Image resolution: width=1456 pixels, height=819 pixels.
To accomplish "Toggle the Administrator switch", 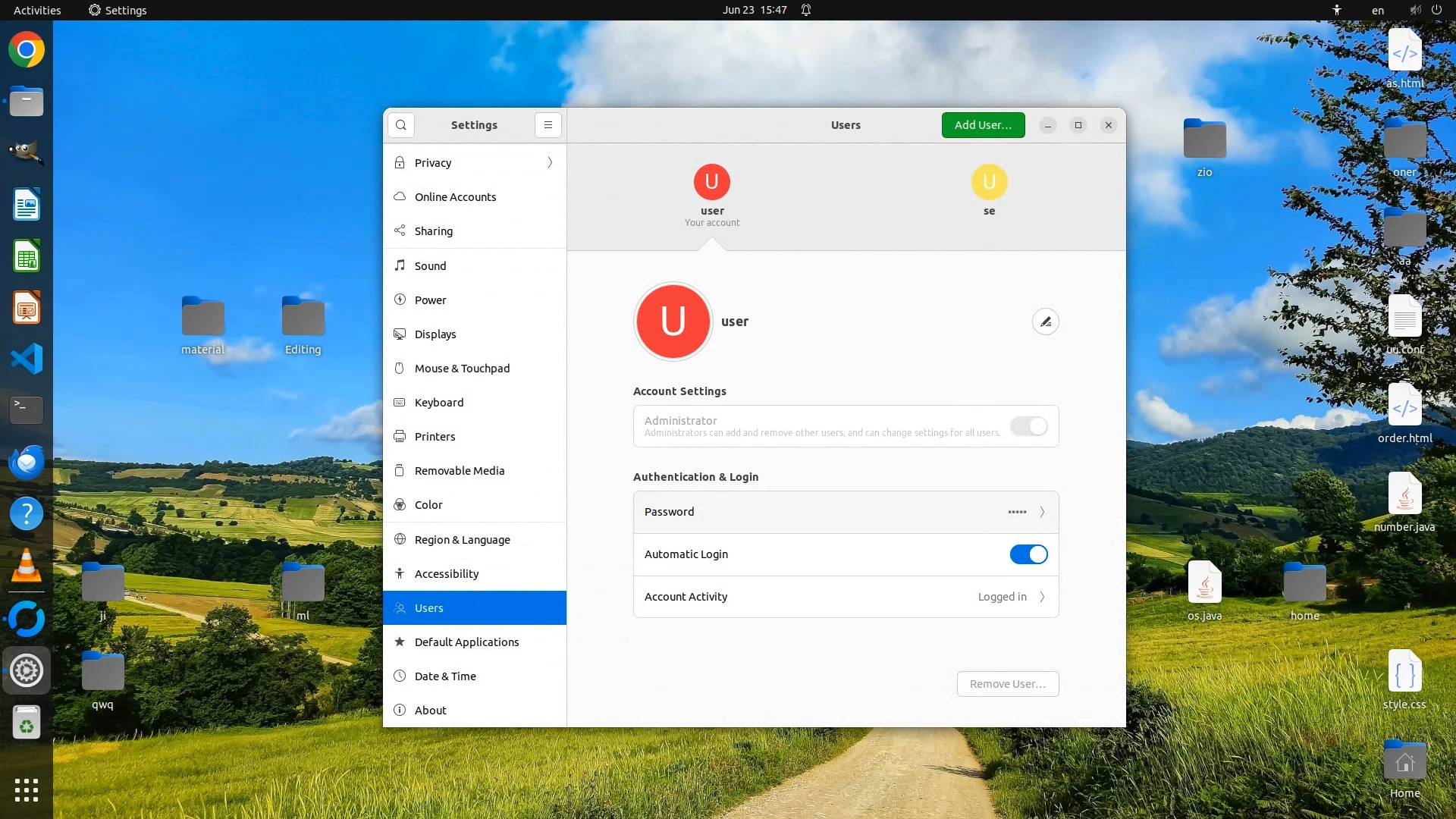I will [1028, 426].
